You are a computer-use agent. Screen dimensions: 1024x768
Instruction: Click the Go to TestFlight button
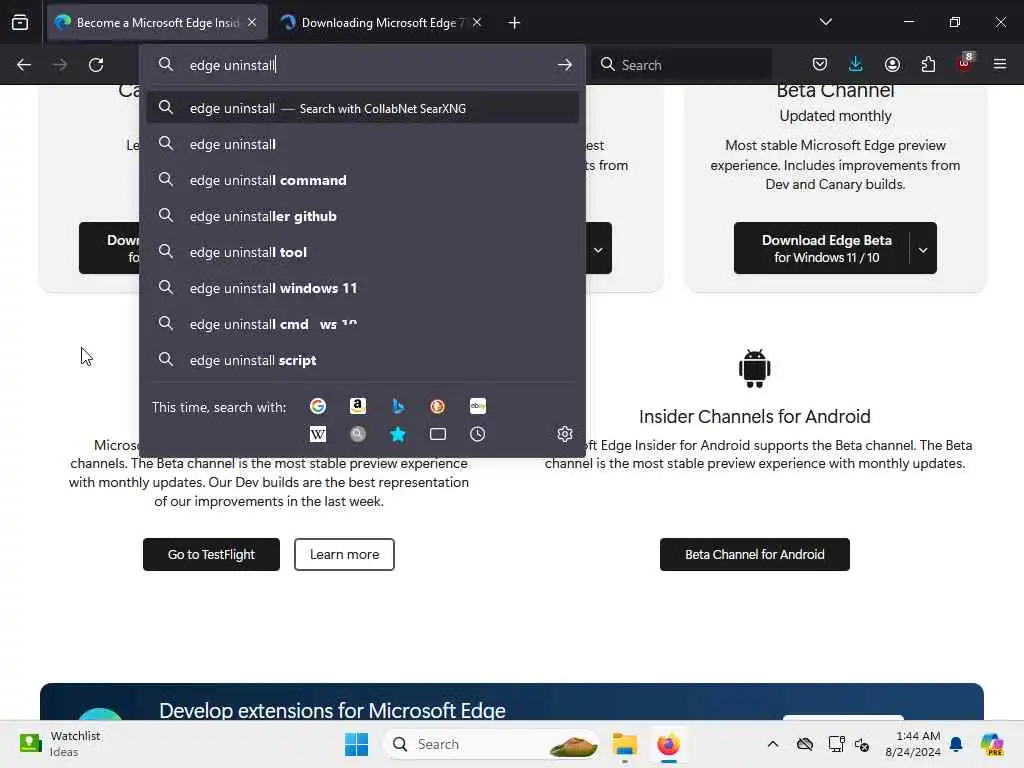coord(211,554)
